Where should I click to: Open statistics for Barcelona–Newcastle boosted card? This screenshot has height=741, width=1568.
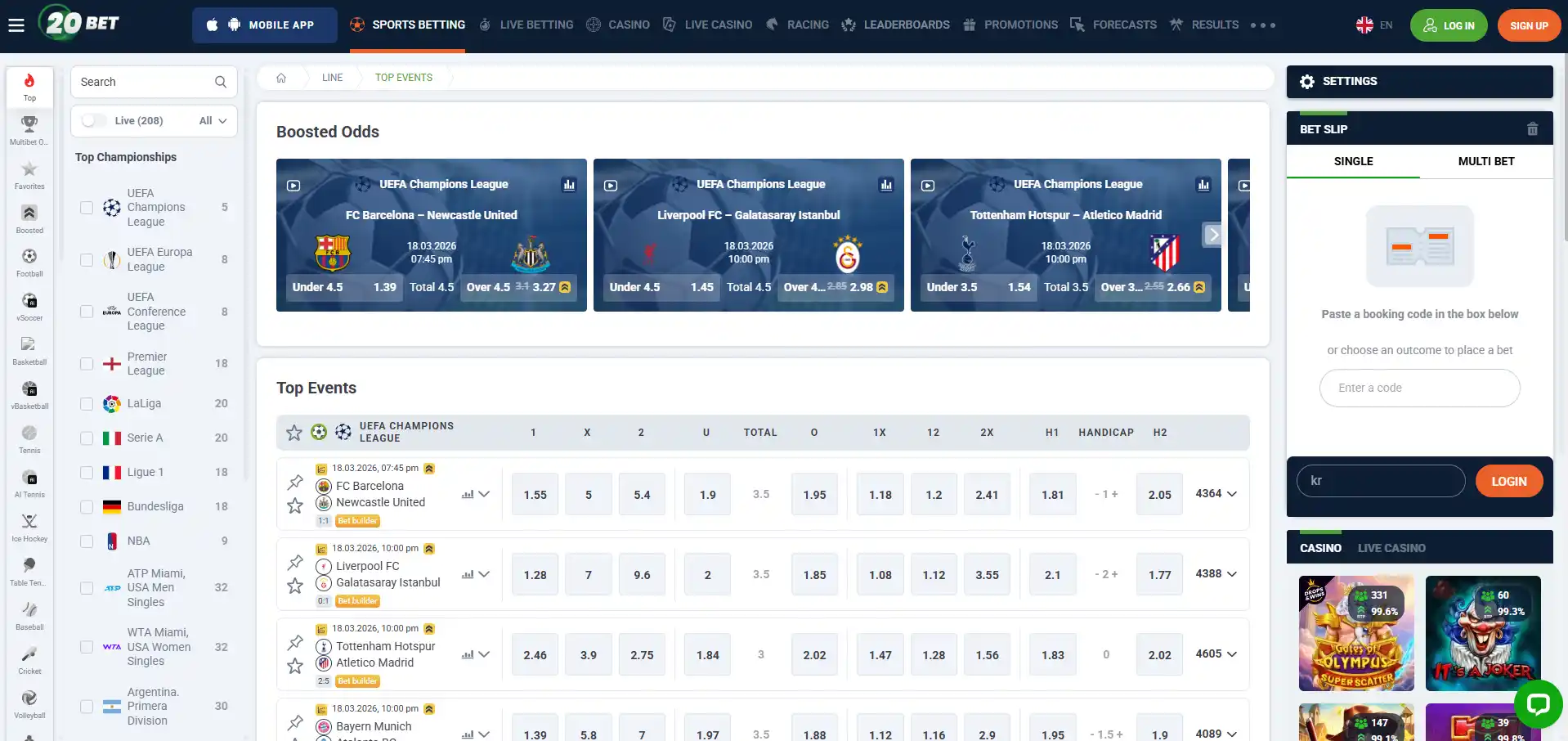tap(569, 185)
